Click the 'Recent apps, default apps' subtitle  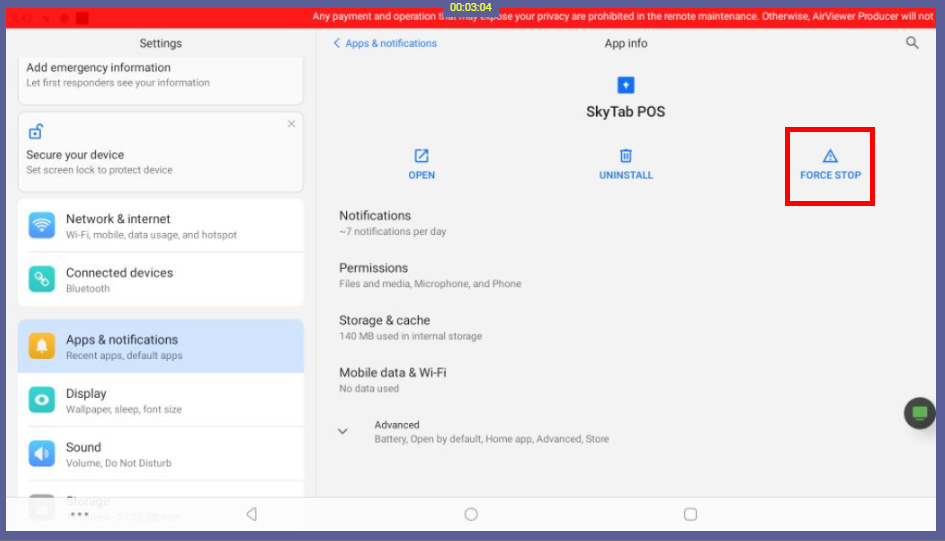click(124, 355)
